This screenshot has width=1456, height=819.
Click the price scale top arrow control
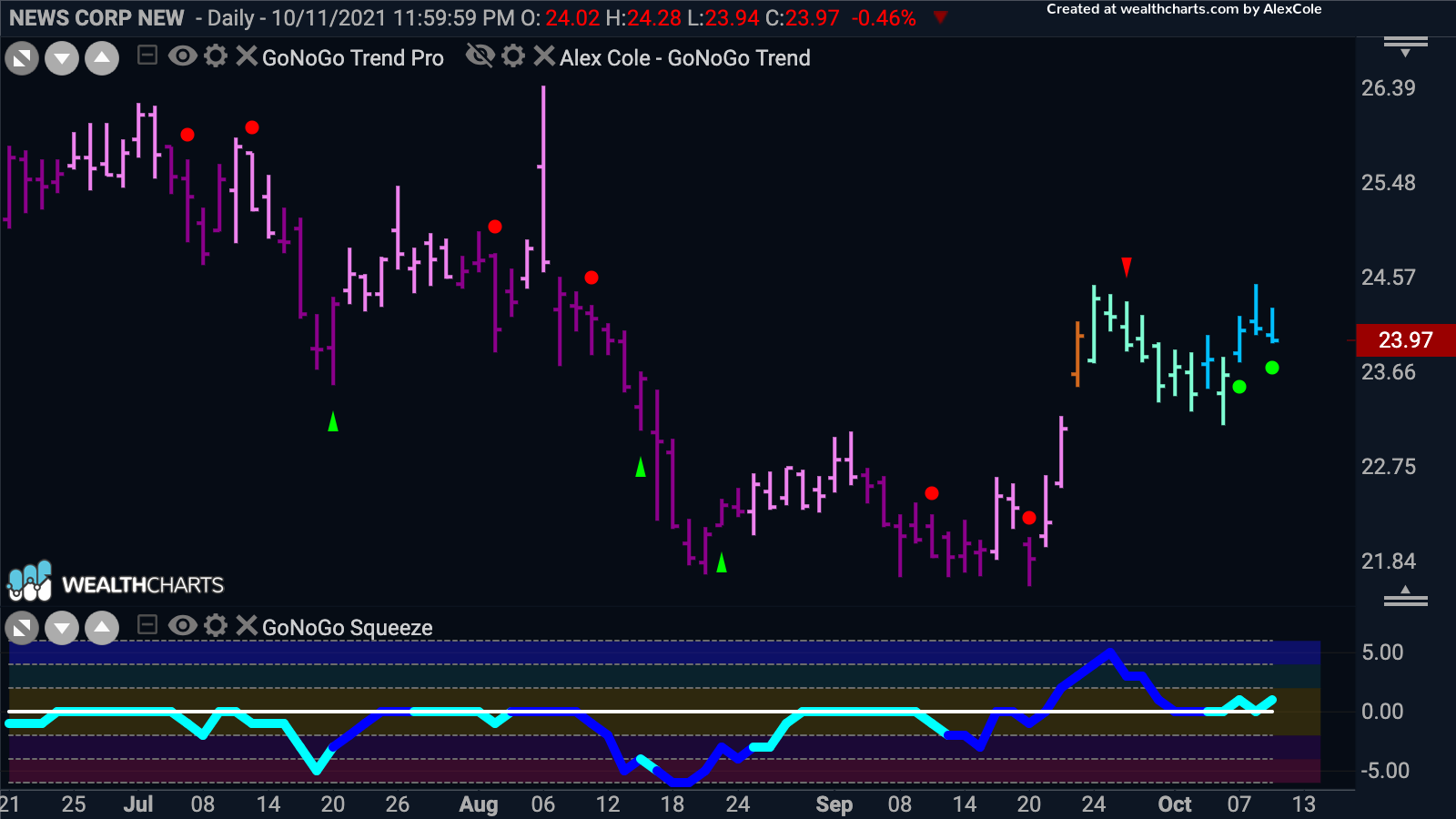1406,45
